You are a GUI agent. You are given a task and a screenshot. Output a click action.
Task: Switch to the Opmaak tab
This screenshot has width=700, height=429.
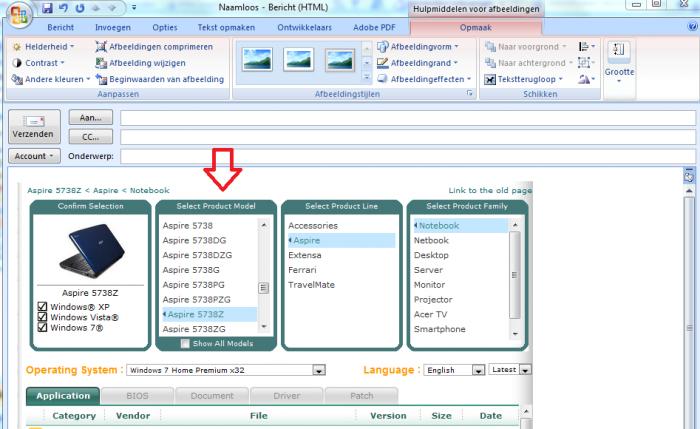(x=475, y=27)
